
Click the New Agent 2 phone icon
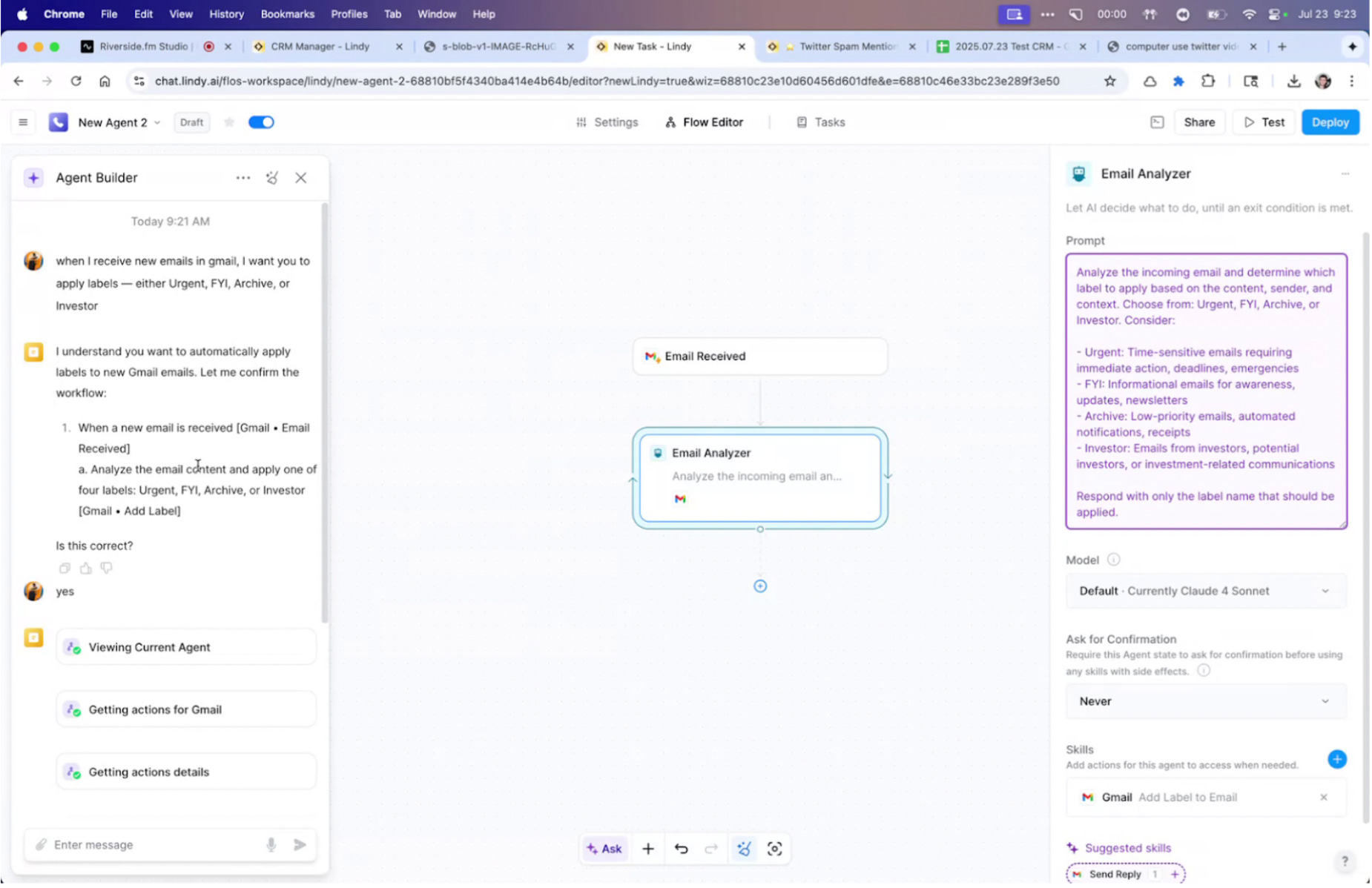[x=59, y=122]
